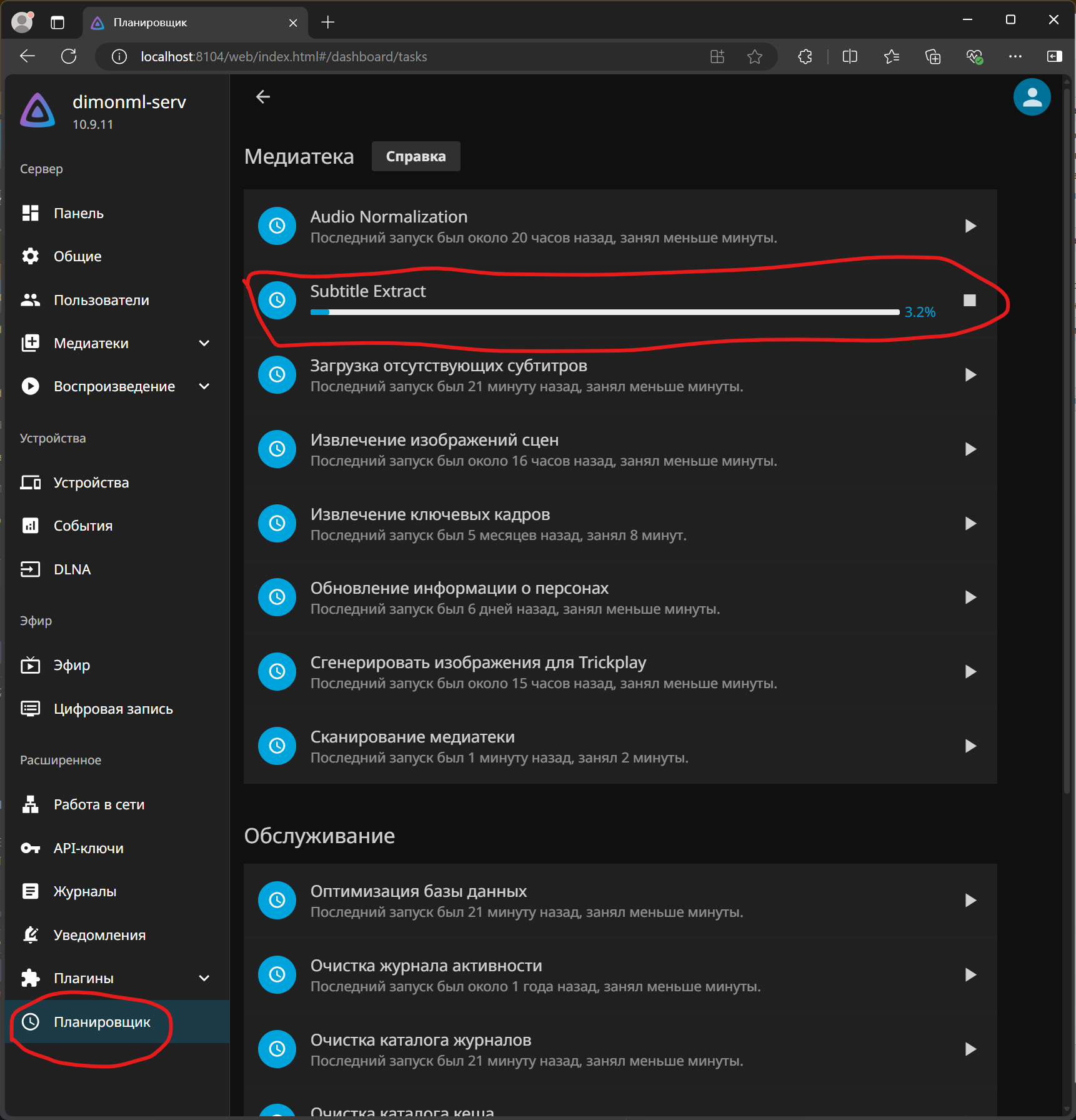Expand the Медиатеки sidebar section
The height and width of the screenshot is (1120, 1076).
(204, 344)
